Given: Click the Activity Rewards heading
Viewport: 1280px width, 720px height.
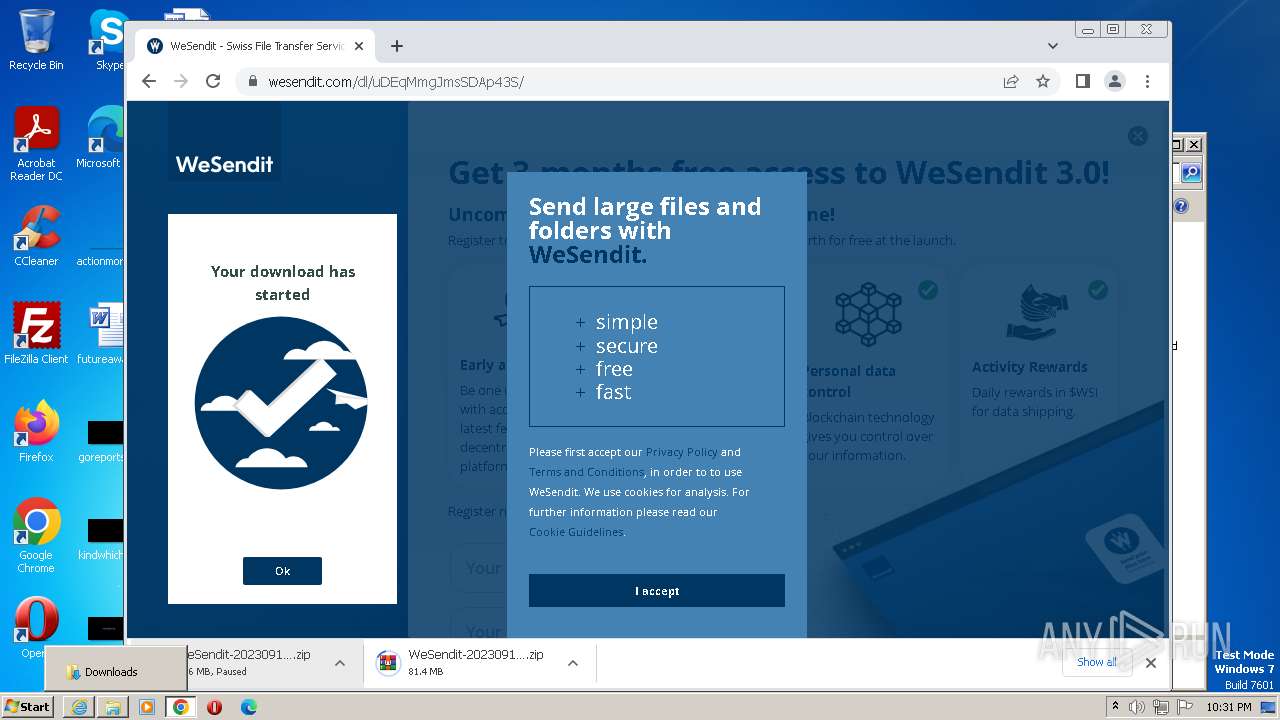Looking at the screenshot, I should (1029, 367).
